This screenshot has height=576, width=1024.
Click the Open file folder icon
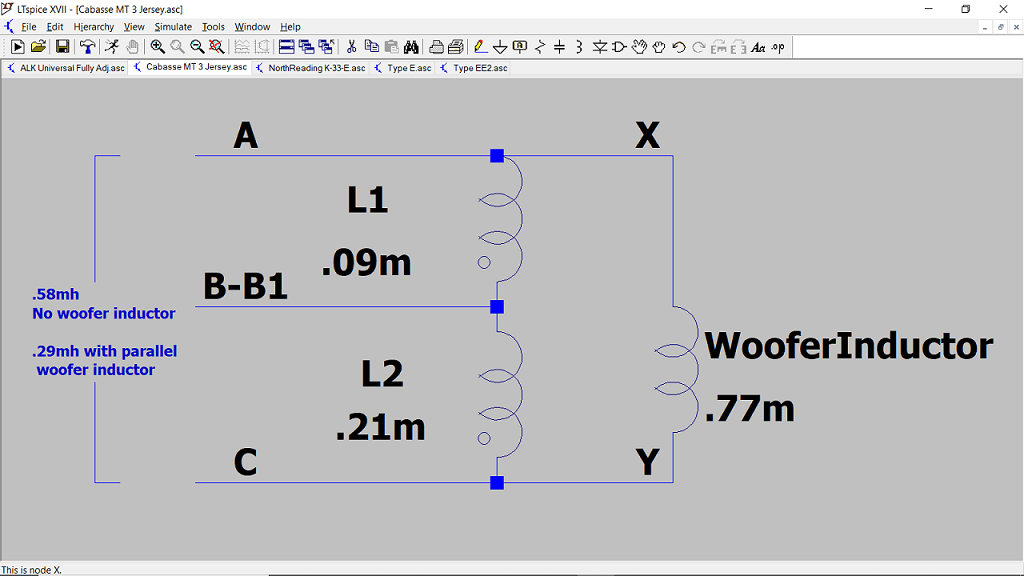click(x=38, y=46)
